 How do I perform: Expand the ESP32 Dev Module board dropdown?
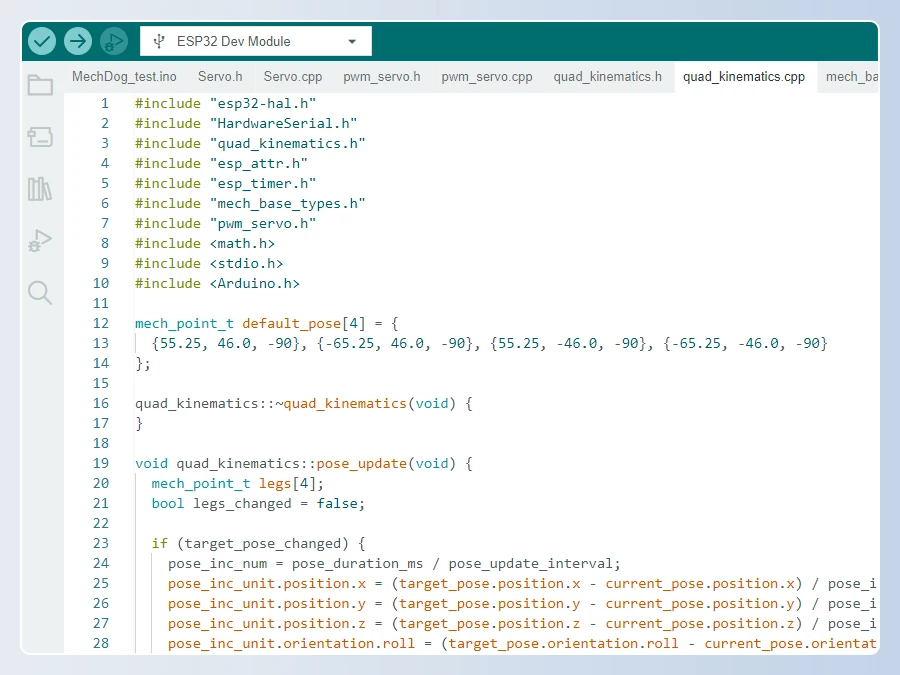pos(255,41)
